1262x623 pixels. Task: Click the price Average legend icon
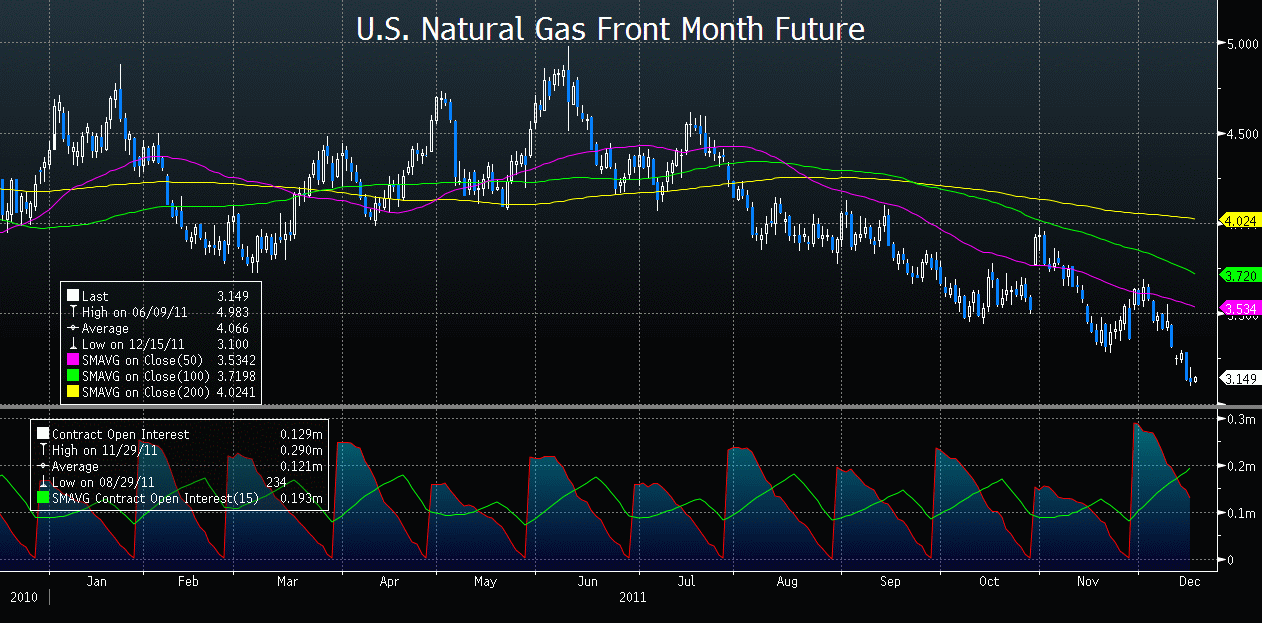(x=72, y=329)
